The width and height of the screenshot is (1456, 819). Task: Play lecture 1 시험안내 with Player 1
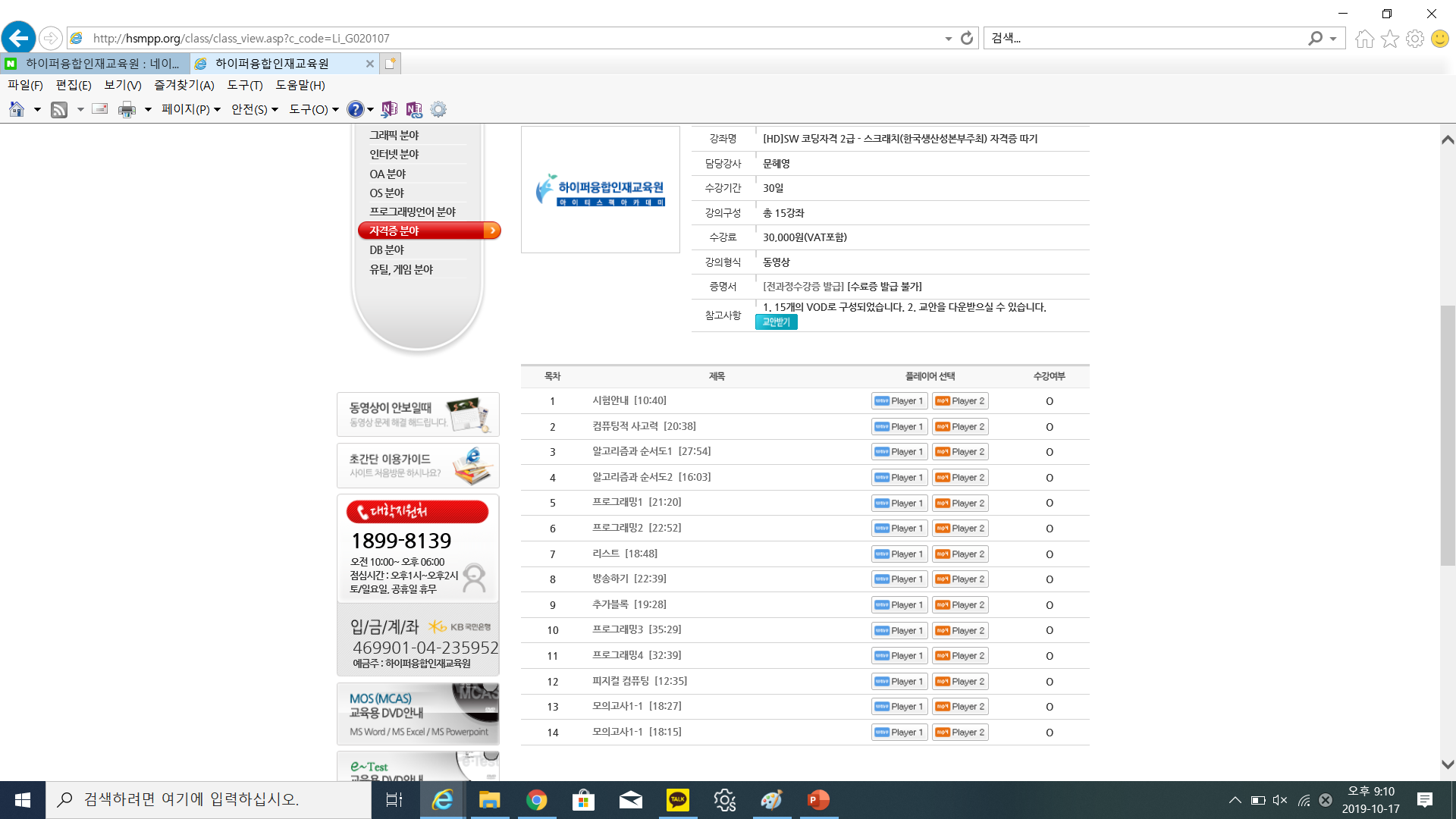tap(899, 401)
